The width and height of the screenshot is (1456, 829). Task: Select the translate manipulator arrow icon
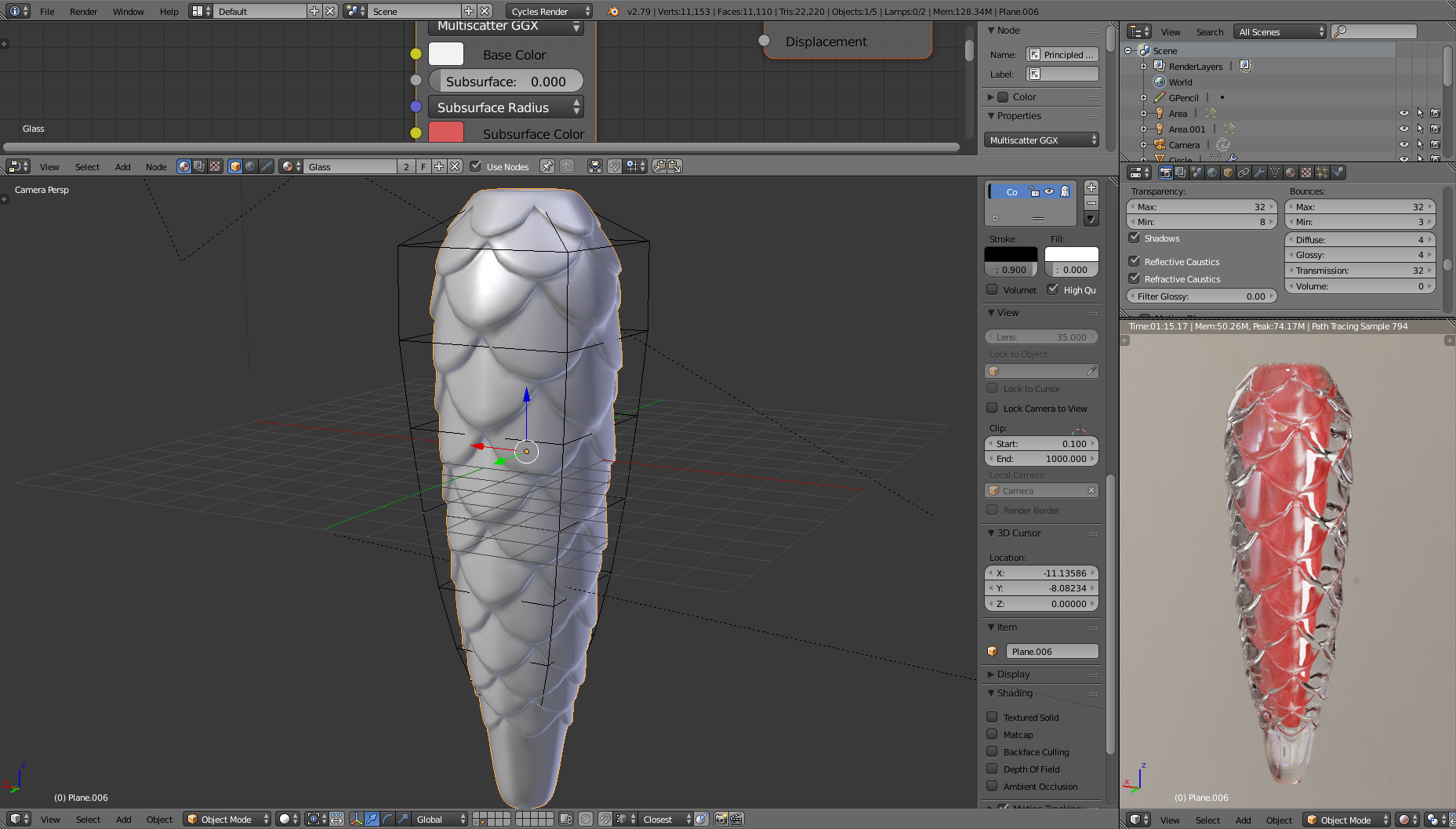pos(372,819)
